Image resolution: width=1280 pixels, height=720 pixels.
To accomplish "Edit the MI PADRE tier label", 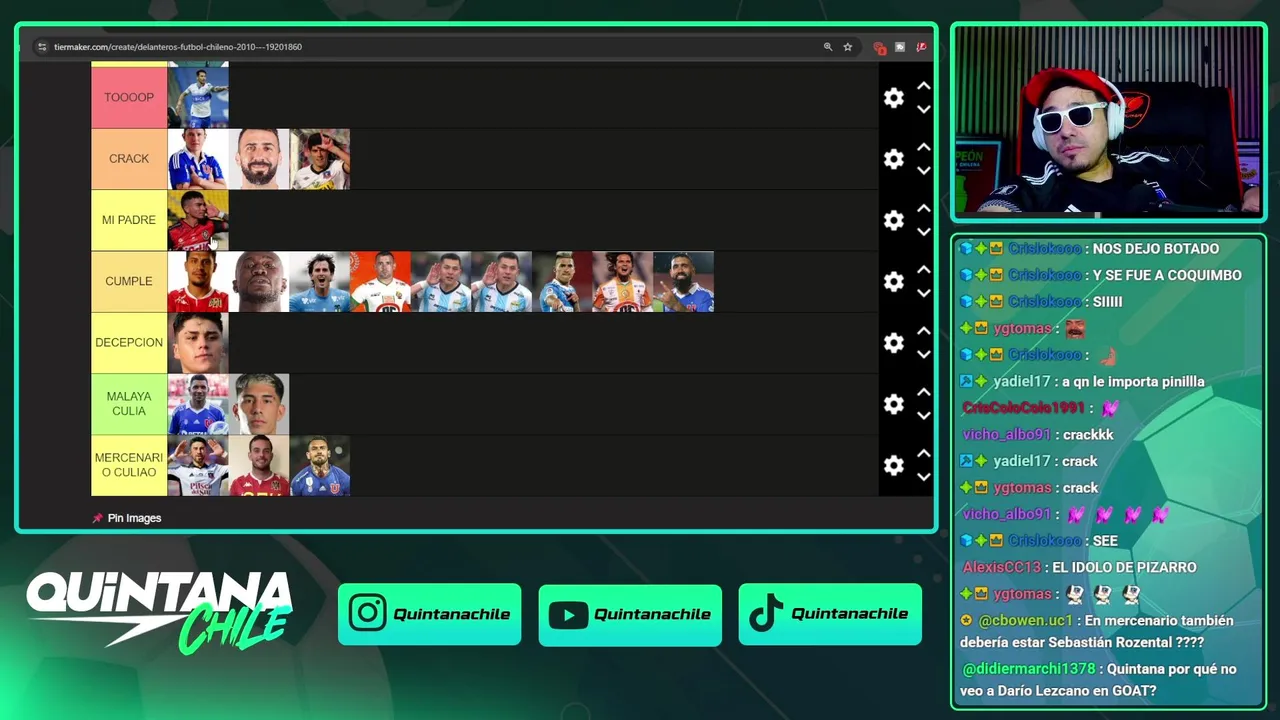I will 129,220.
